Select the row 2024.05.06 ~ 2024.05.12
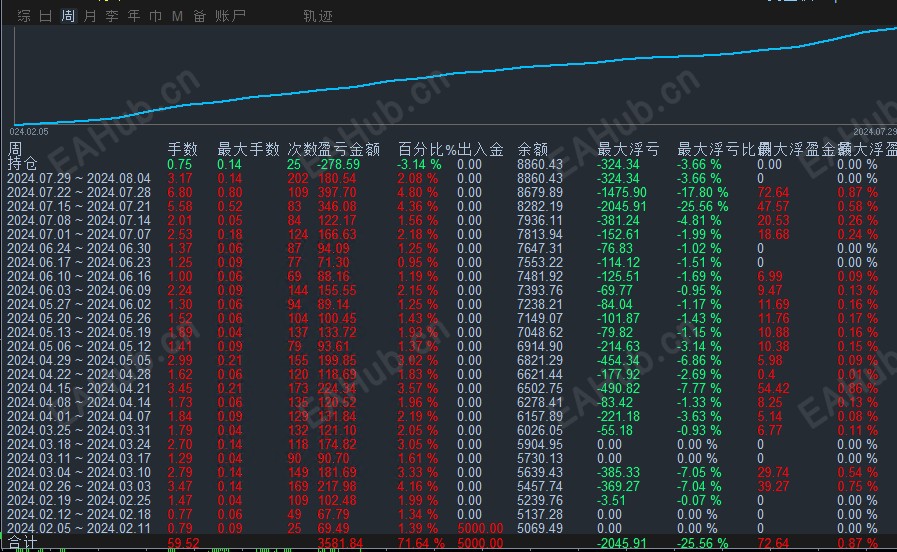Viewport: 897px width, 552px height. click(x=448, y=347)
